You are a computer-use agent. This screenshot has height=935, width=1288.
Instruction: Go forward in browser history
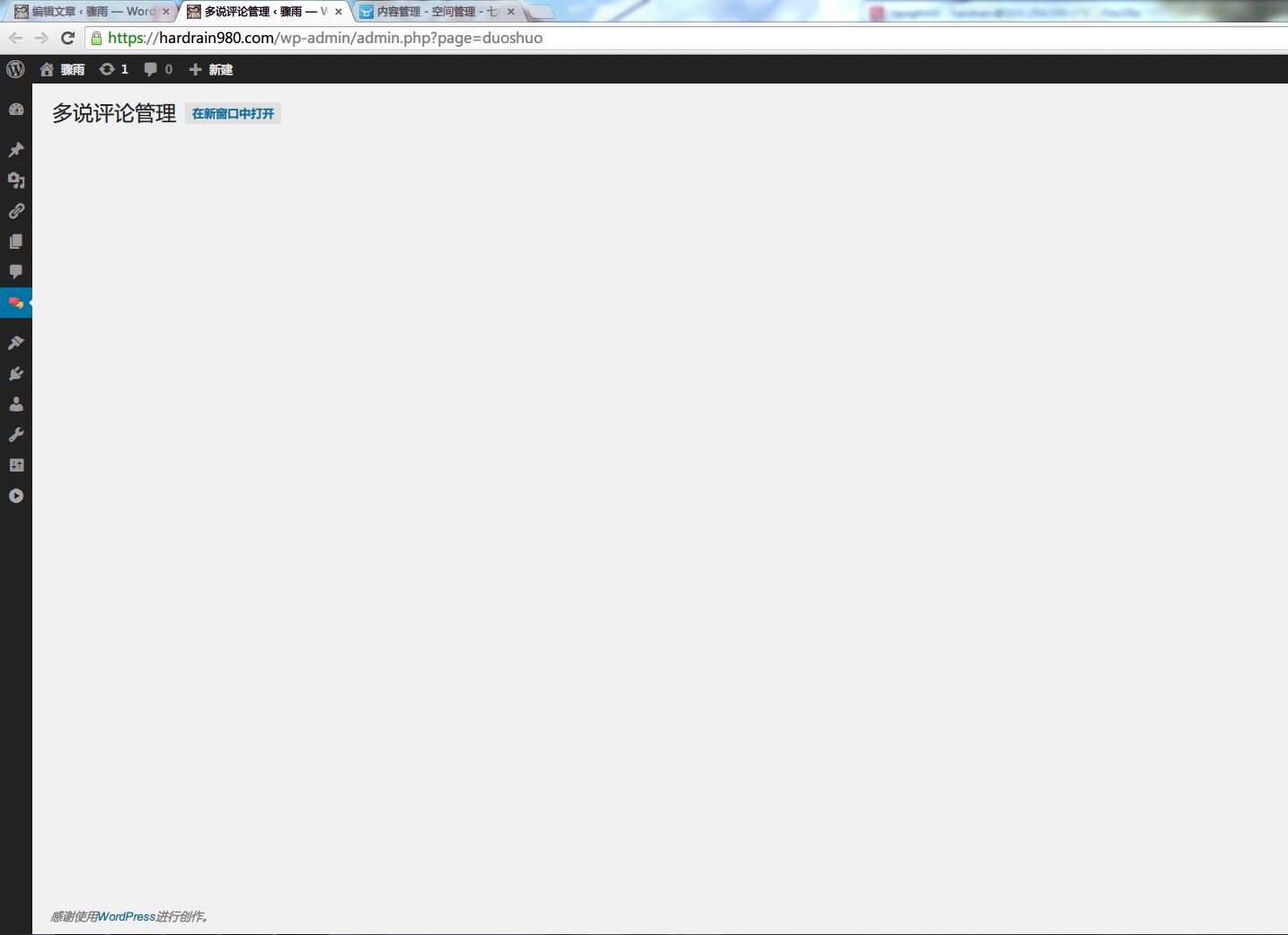click(x=41, y=38)
